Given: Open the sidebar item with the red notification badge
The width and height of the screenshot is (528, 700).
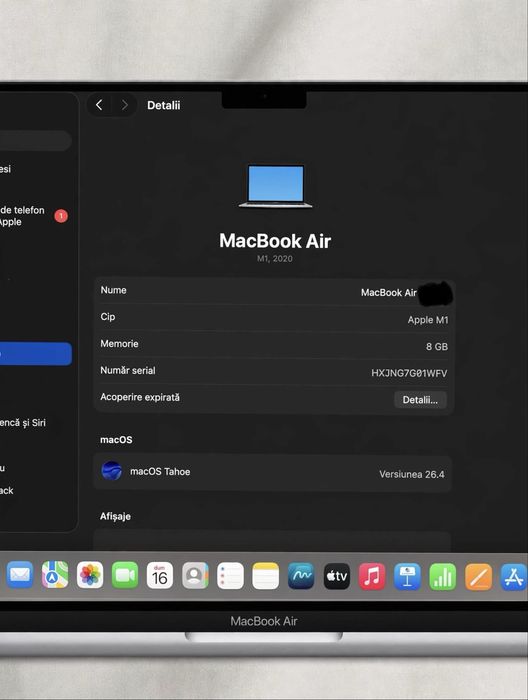Looking at the screenshot, I should click(34, 216).
